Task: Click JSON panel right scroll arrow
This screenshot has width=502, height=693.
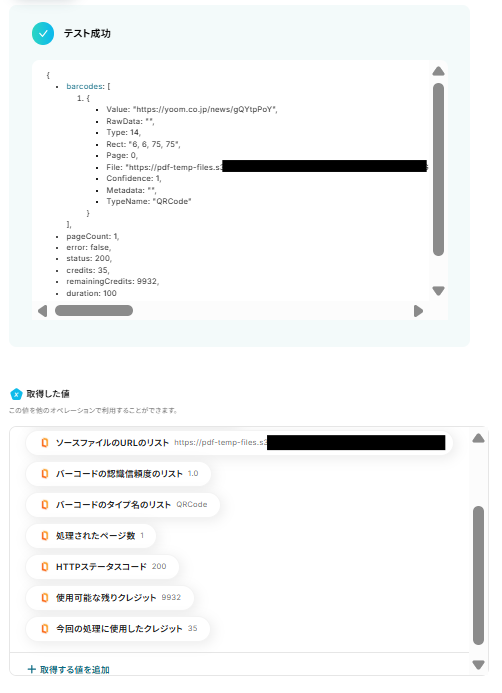Action: (418, 311)
